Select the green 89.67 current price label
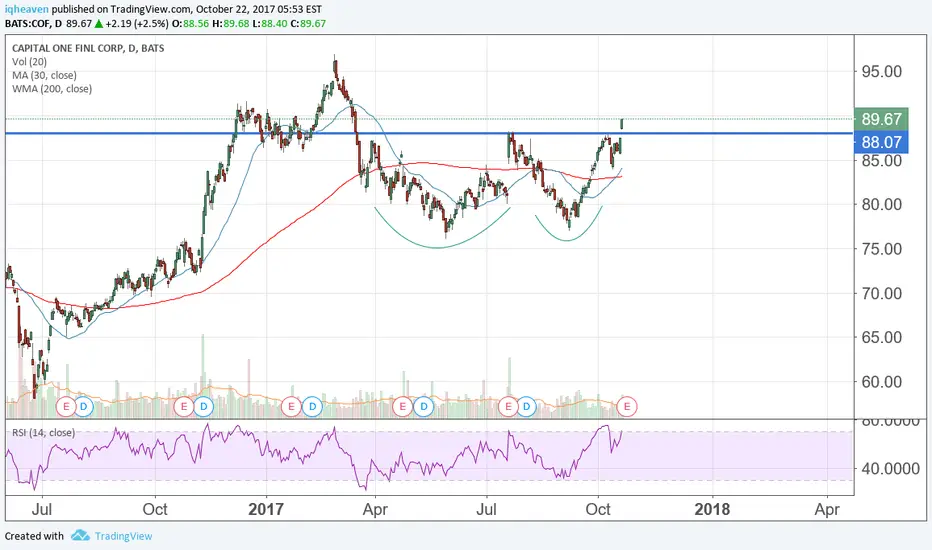Image resolution: width=932 pixels, height=550 pixels. coord(881,119)
